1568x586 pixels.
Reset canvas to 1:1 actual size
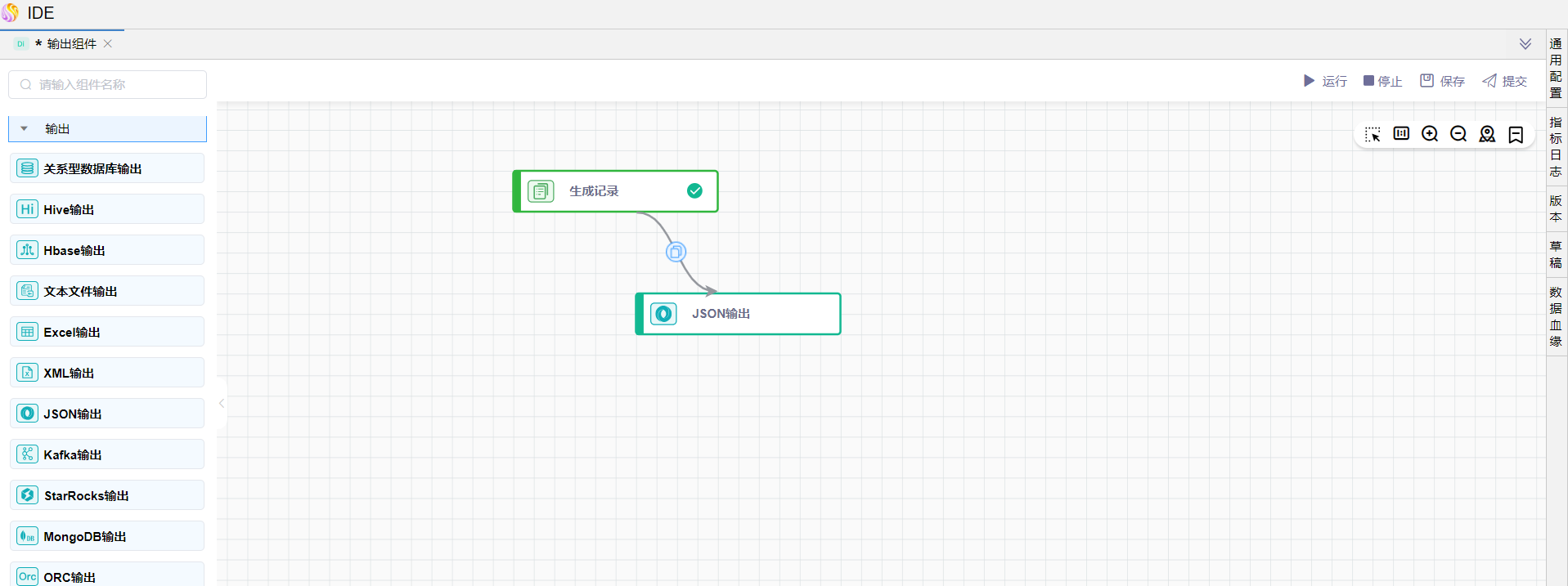[x=1401, y=133]
